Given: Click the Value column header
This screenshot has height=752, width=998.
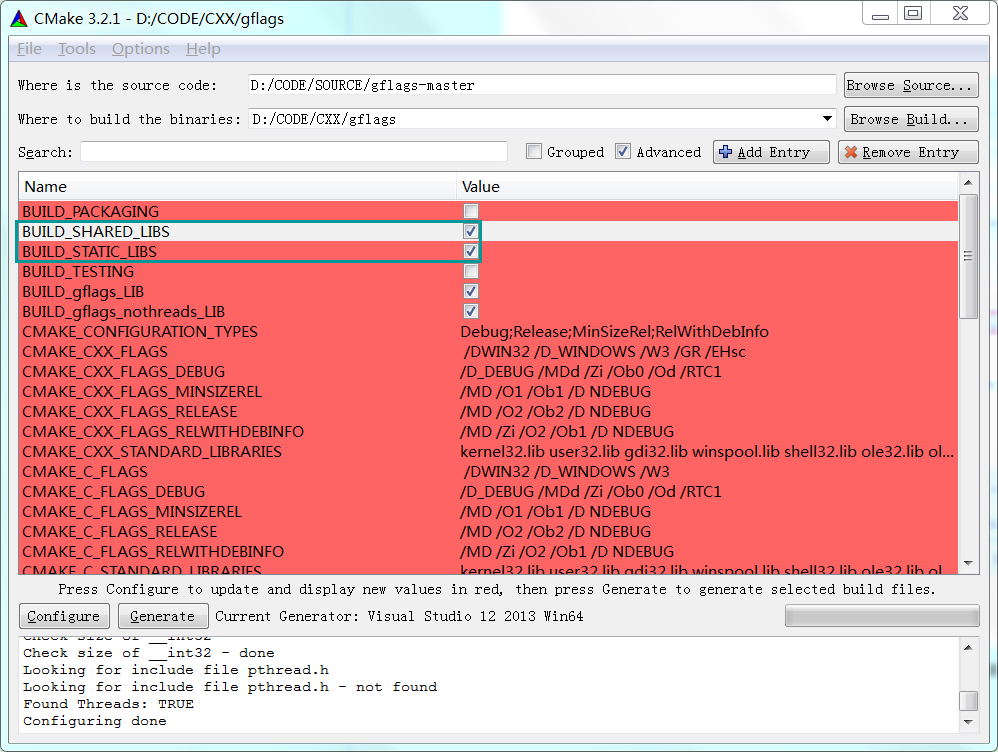Looking at the screenshot, I should pyautogui.click(x=706, y=187).
